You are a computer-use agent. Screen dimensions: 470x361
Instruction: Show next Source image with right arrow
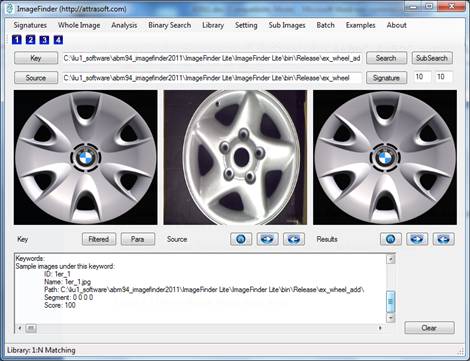click(x=267, y=239)
